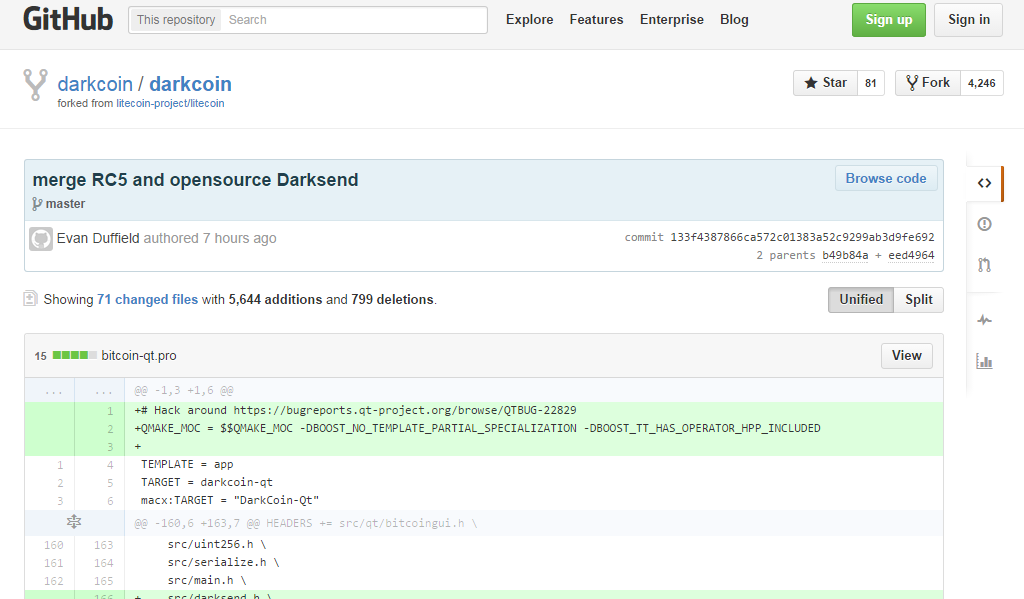The height and width of the screenshot is (599, 1024).
Task: Open the Code sidebar icon
Action: pyautogui.click(x=984, y=183)
